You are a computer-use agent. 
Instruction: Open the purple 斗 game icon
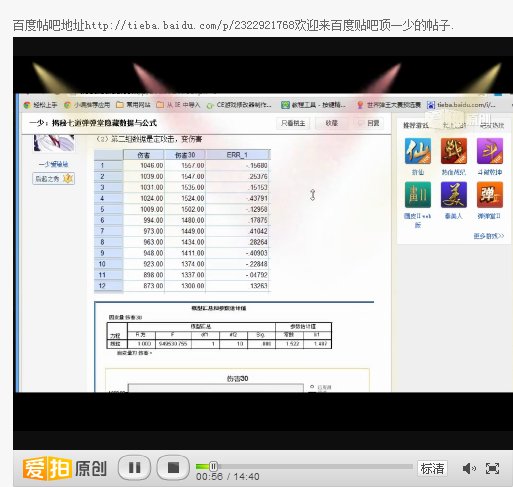pos(490,151)
